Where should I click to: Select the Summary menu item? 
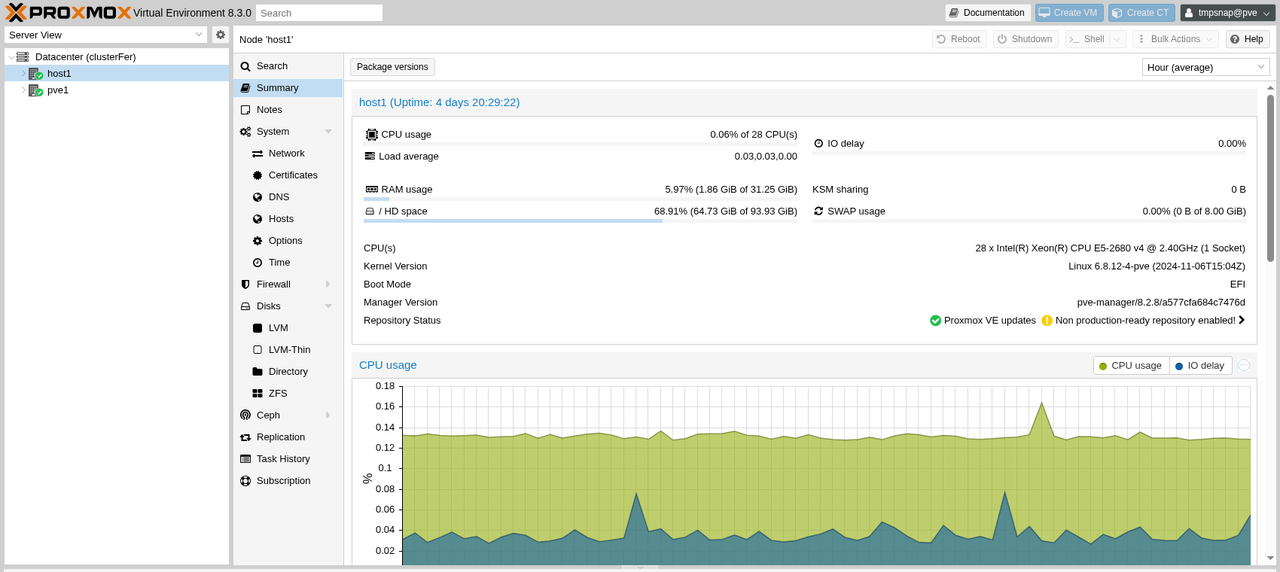pos(288,88)
